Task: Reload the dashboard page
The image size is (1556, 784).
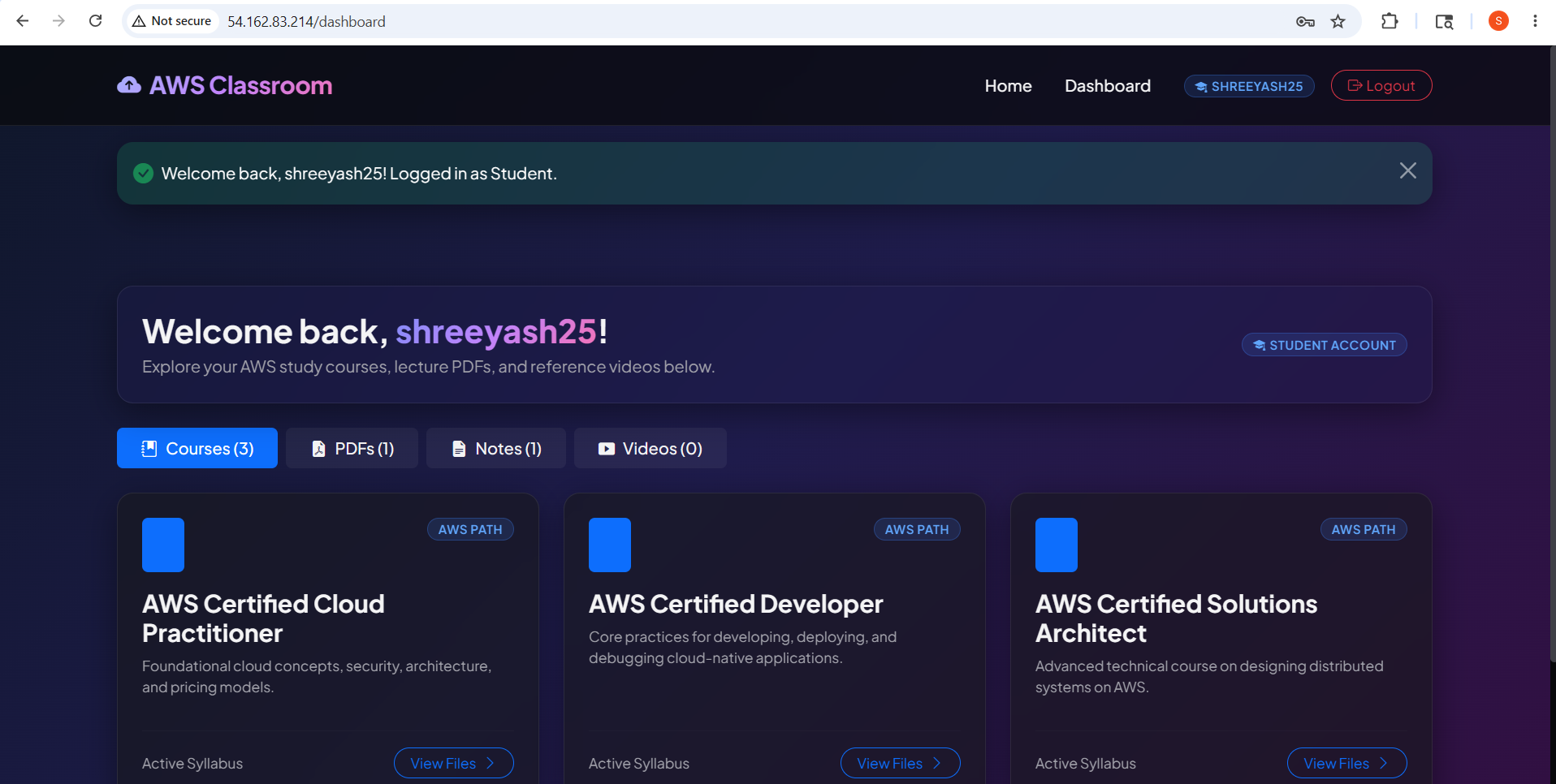Action: [95, 21]
